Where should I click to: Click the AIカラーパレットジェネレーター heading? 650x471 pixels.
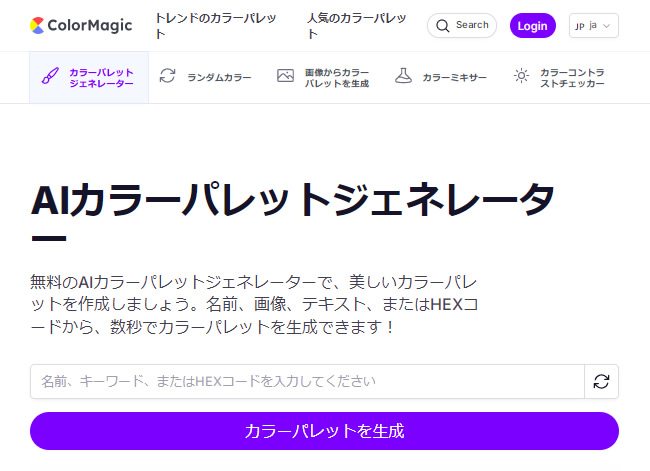[293, 211]
